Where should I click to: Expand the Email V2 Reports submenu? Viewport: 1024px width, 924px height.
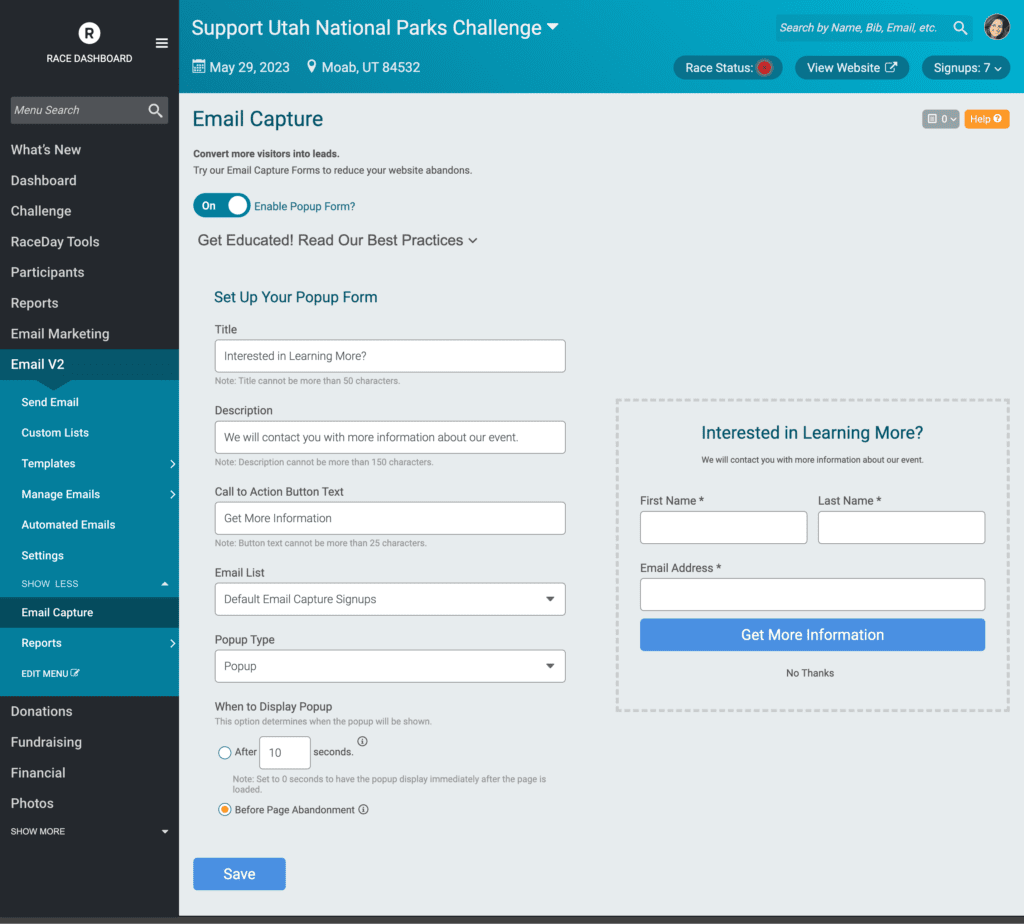click(172, 643)
